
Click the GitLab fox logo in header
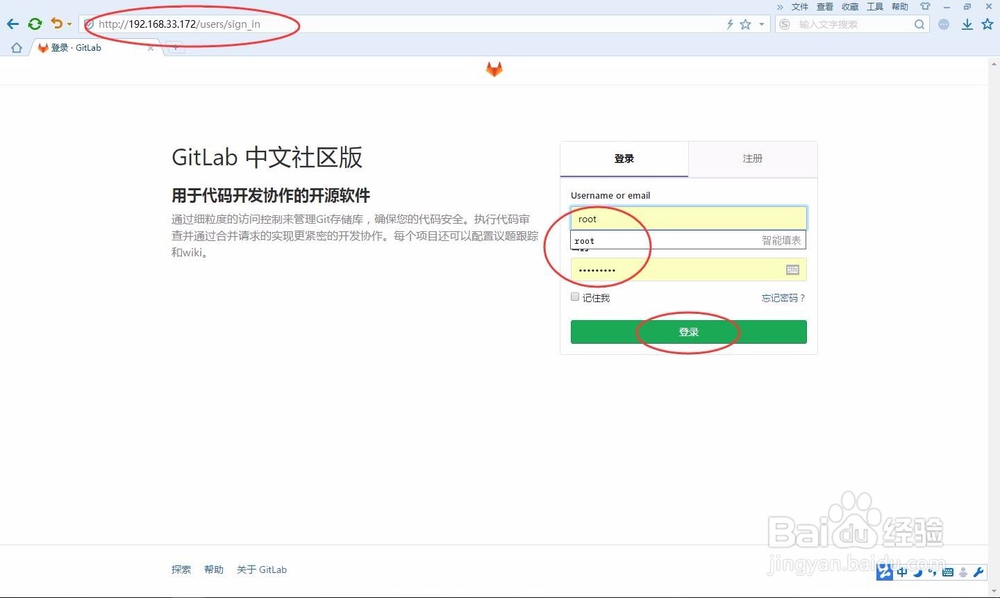point(494,69)
